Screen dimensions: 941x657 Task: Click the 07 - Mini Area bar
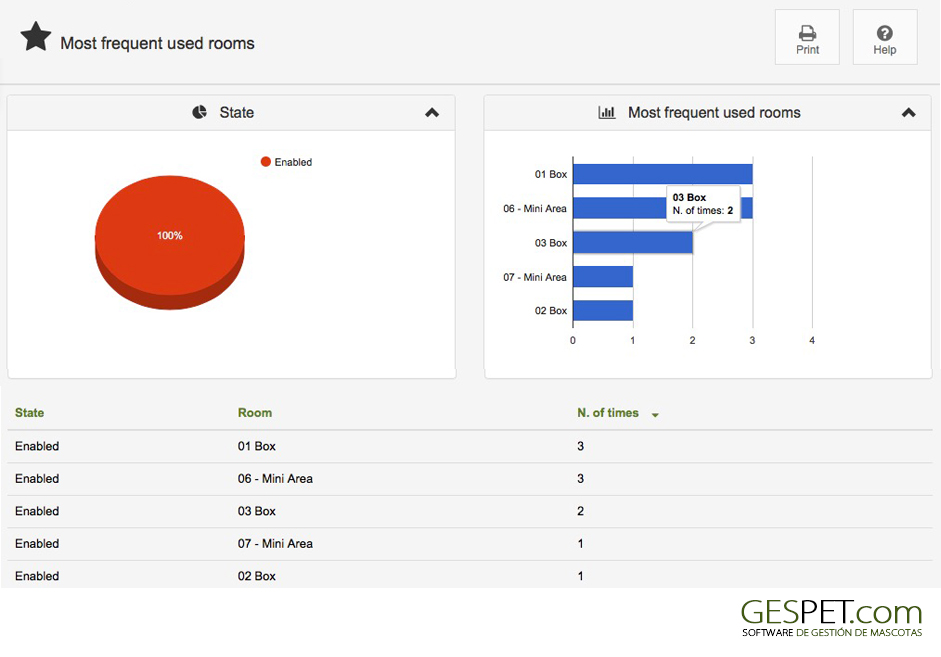click(603, 277)
